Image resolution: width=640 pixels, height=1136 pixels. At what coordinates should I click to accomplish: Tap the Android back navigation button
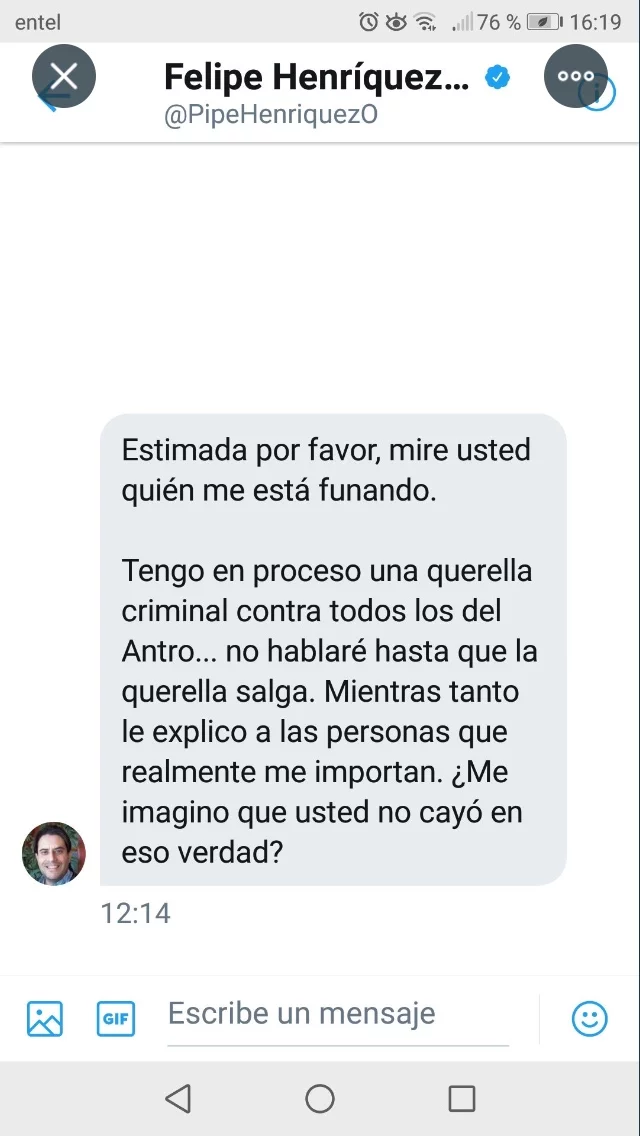coord(178,1098)
